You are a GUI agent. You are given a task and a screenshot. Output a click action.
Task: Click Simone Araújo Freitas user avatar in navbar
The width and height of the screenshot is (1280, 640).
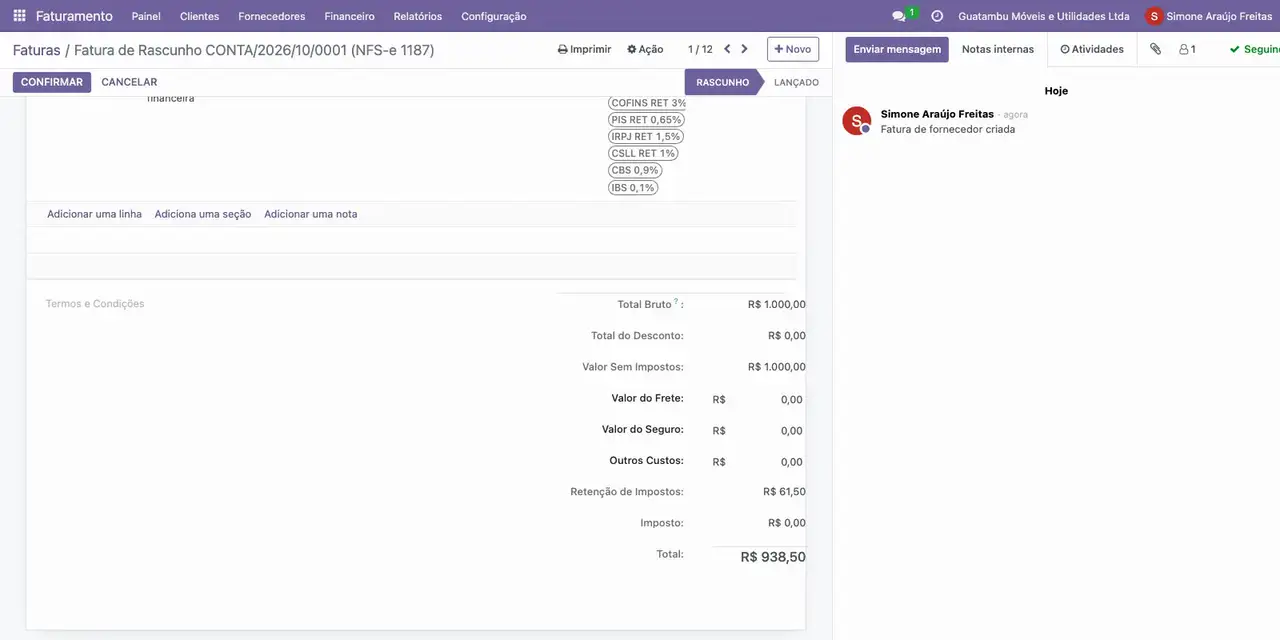tap(1155, 16)
